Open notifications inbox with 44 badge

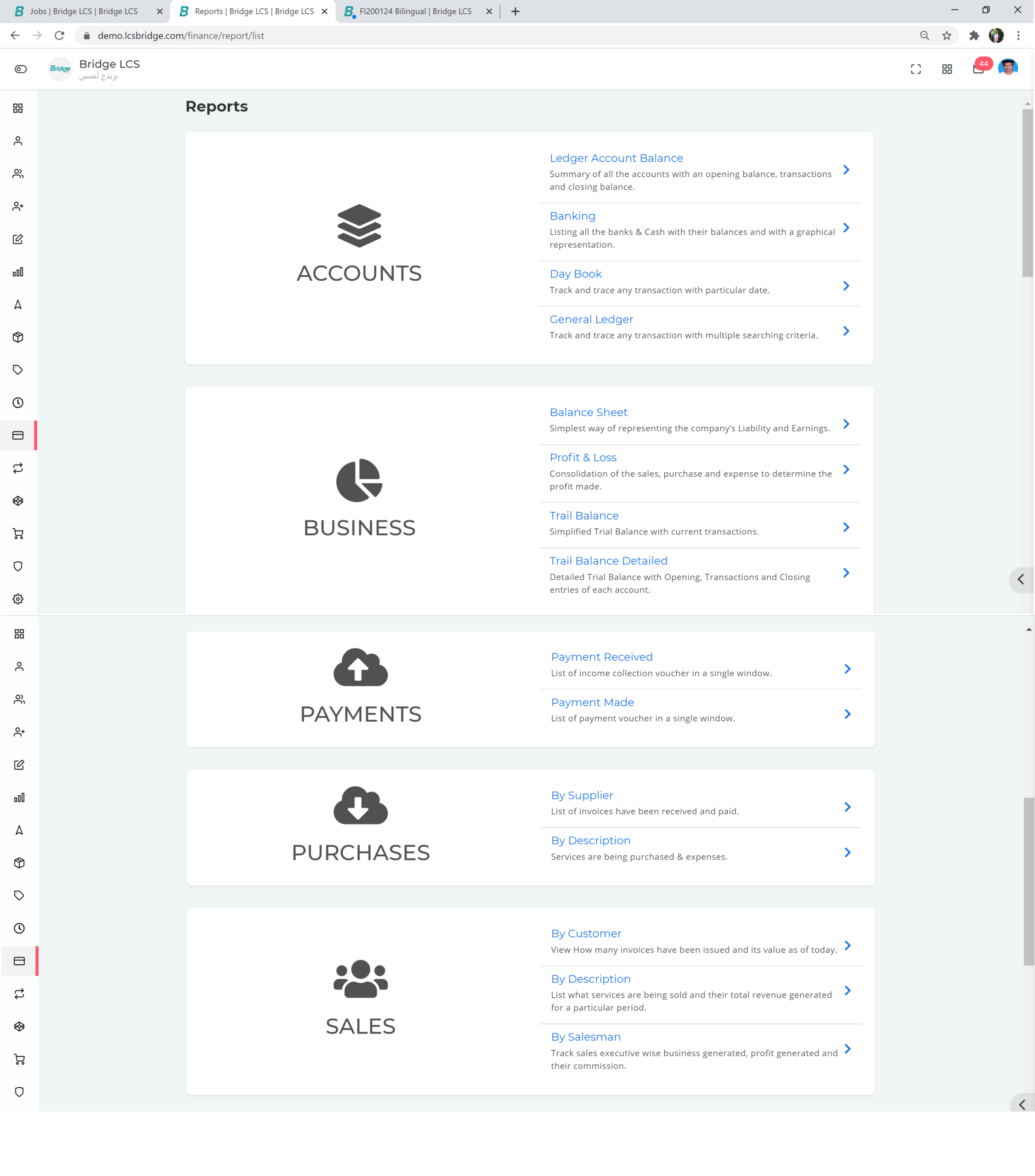(x=978, y=69)
